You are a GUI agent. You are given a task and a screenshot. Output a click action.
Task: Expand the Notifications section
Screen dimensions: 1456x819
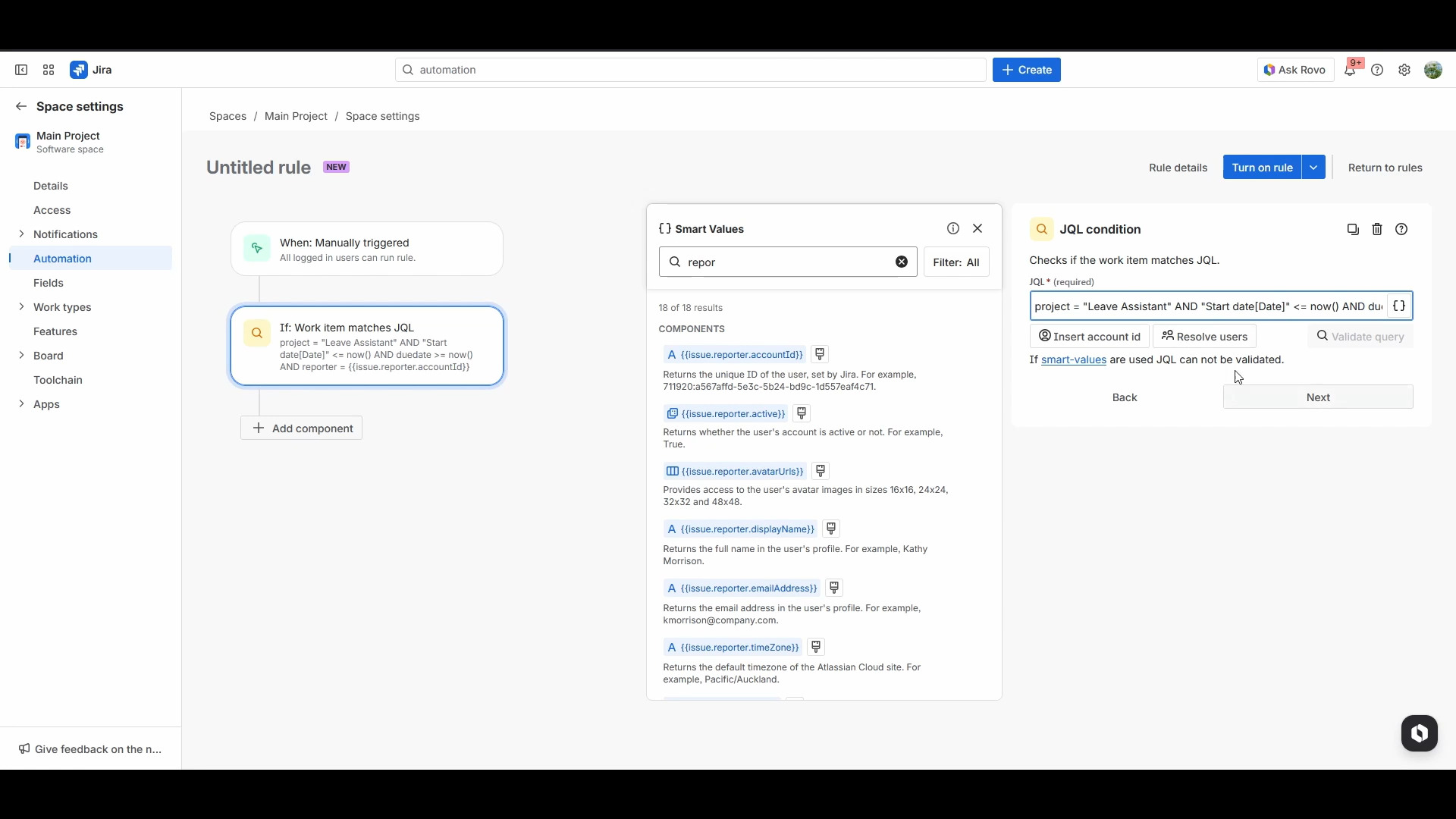point(21,234)
